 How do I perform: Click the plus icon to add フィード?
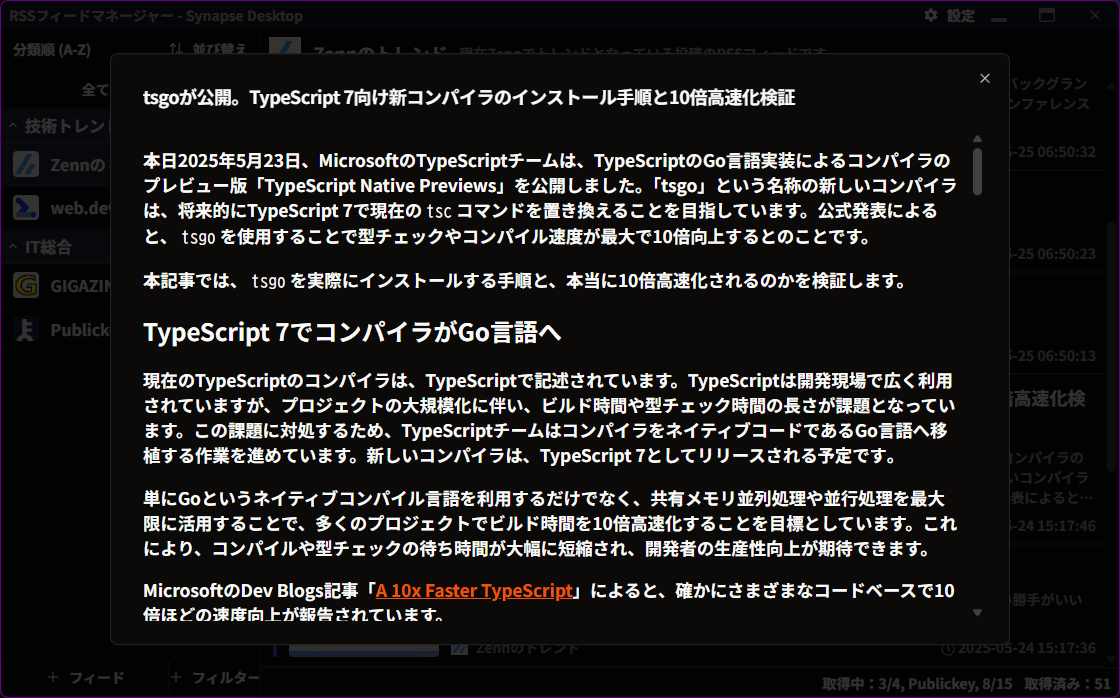[x=52, y=677]
